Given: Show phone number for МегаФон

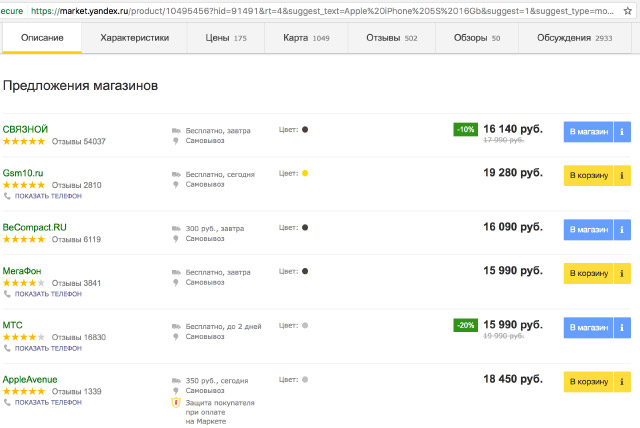Looking at the screenshot, I should (x=48, y=294).
